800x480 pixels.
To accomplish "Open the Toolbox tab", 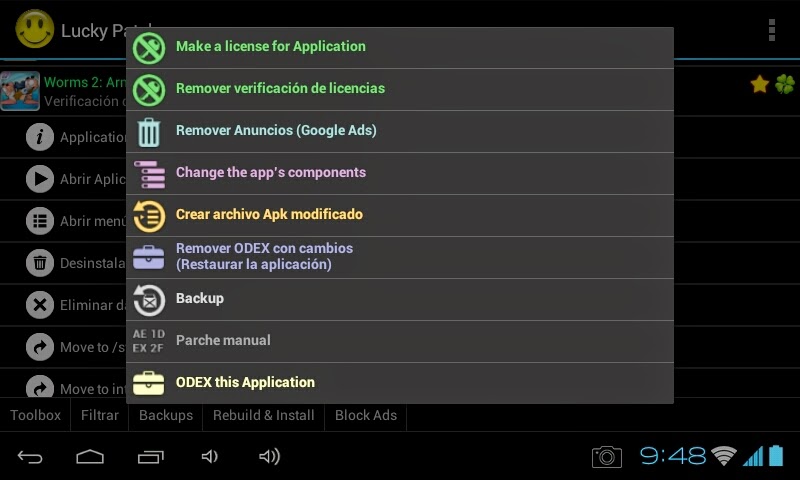I will (x=35, y=415).
